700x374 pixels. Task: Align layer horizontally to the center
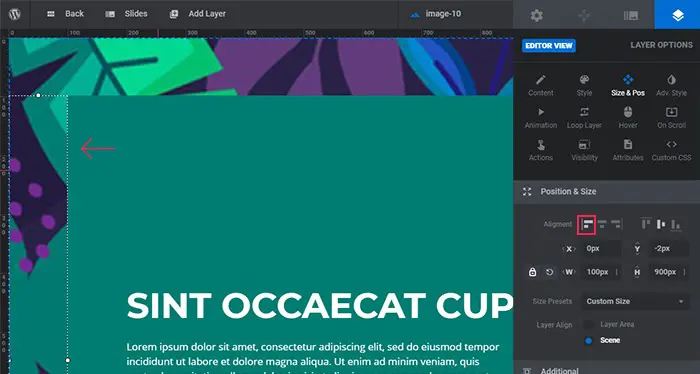[602, 224]
